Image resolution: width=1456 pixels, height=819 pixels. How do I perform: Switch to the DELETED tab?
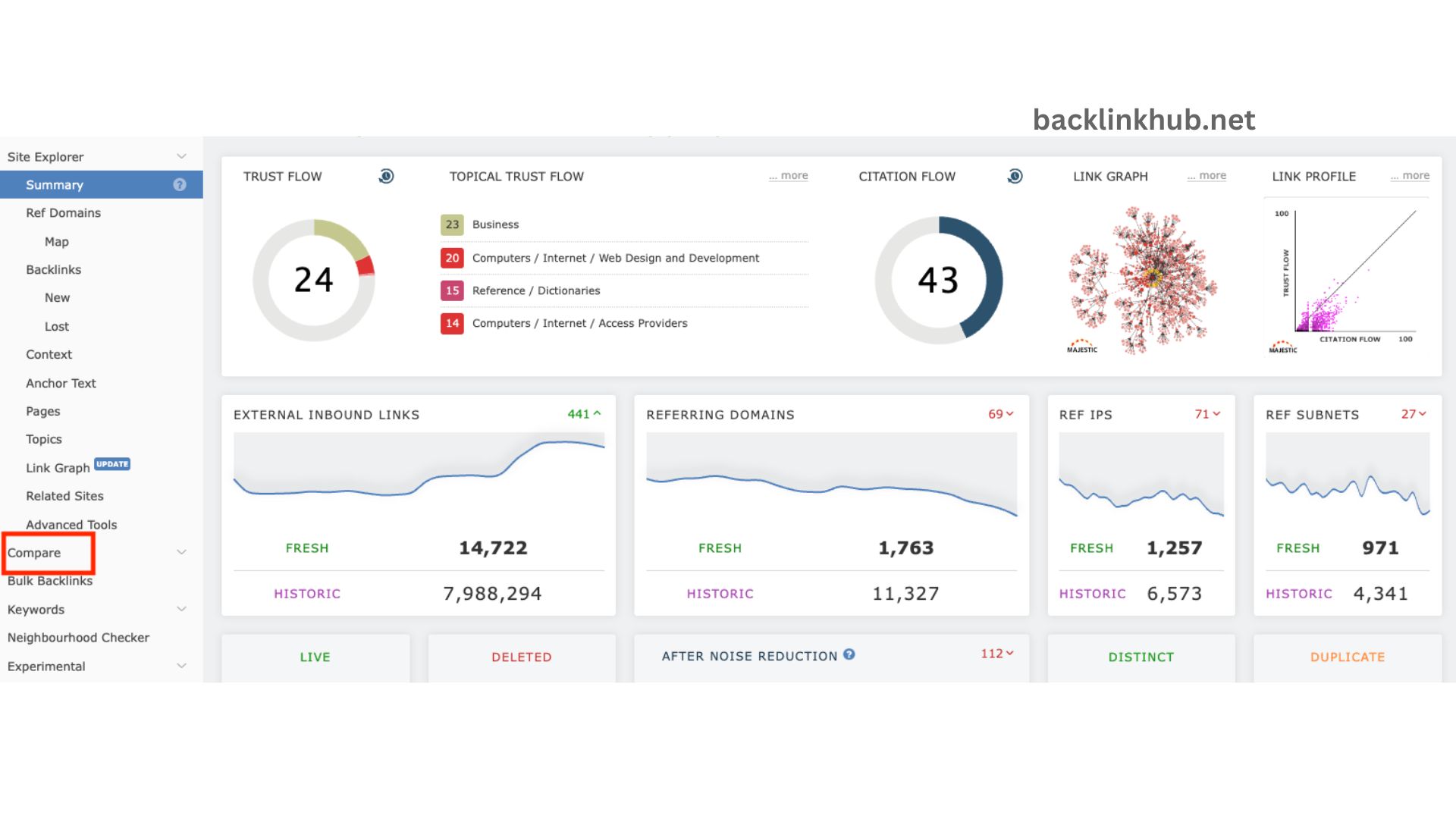pos(521,657)
